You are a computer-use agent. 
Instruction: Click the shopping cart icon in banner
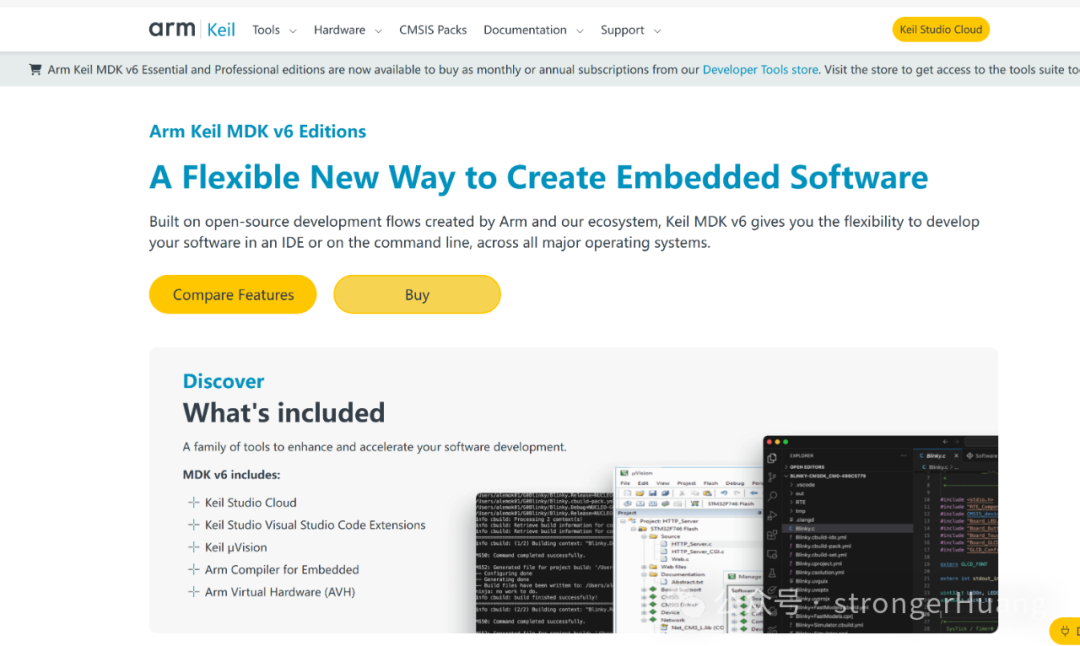click(36, 70)
